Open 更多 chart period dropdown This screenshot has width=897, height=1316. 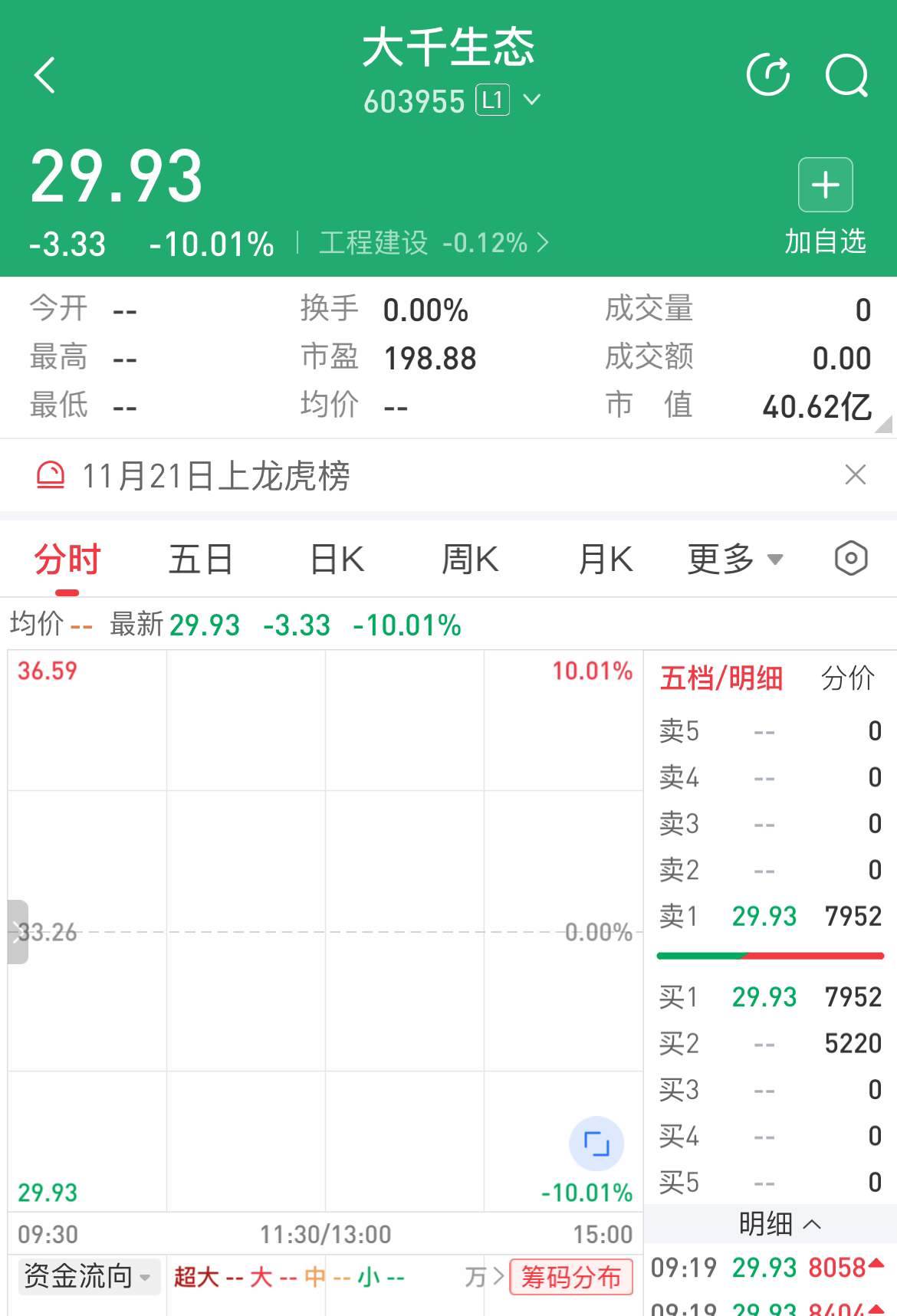pos(735,560)
